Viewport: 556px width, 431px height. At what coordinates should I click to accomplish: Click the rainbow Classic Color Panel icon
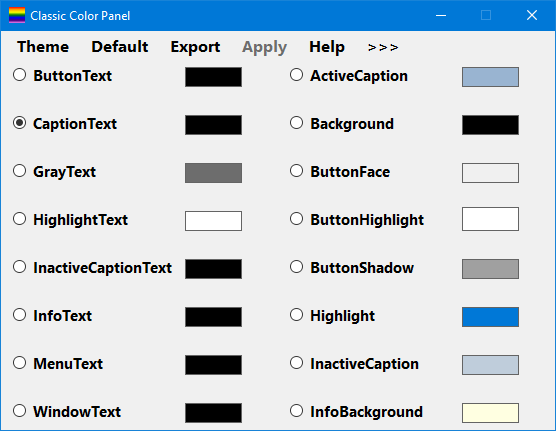pyautogui.click(x=17, y=15)
